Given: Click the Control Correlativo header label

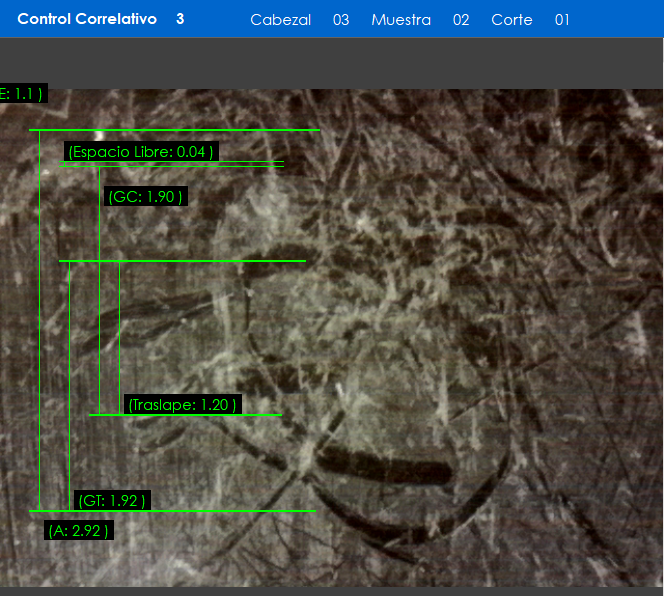Looking at the screenshot, I should (87, 19).
